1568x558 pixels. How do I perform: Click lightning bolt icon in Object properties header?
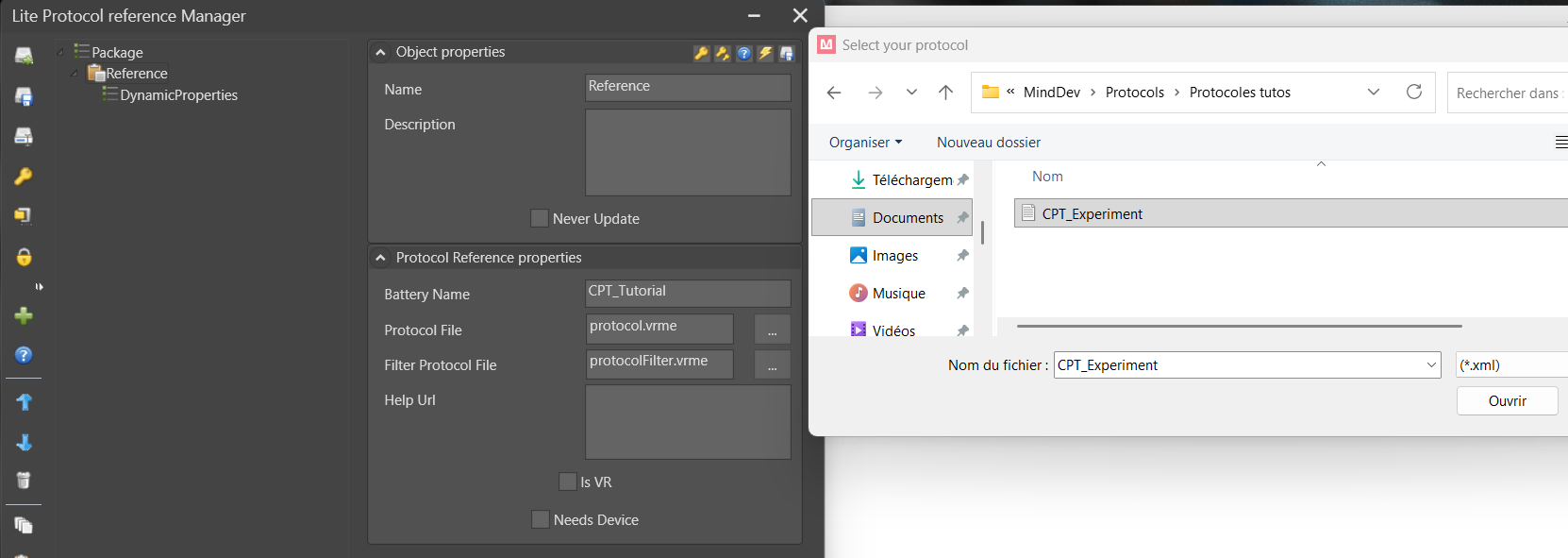pos(765,54)
